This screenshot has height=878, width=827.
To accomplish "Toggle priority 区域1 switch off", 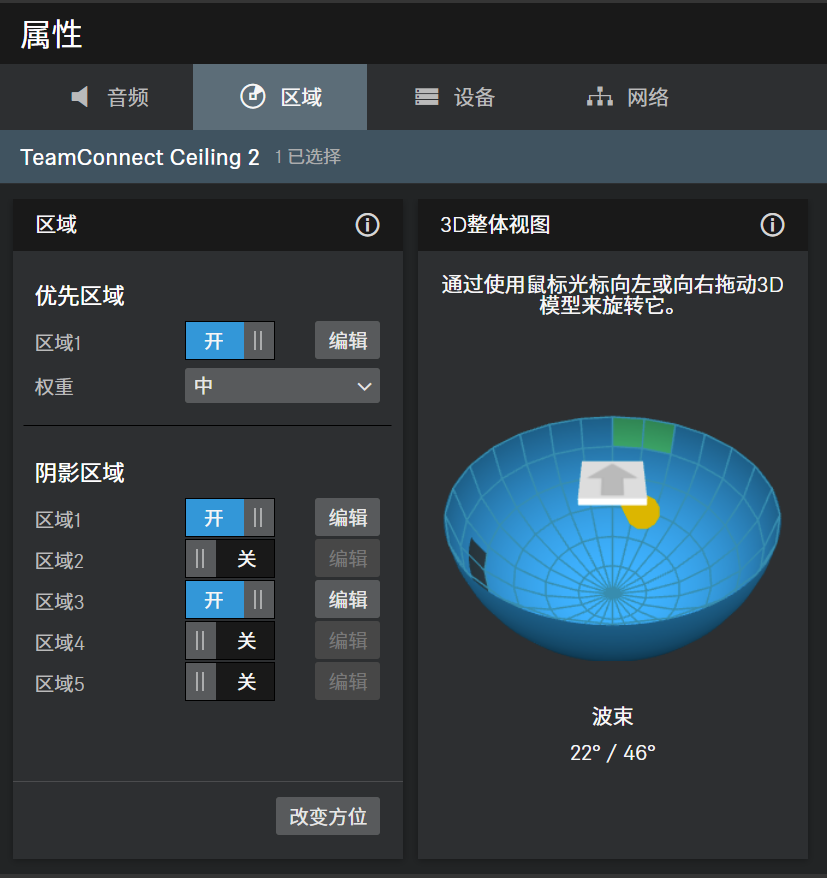I will coord(230,340).
